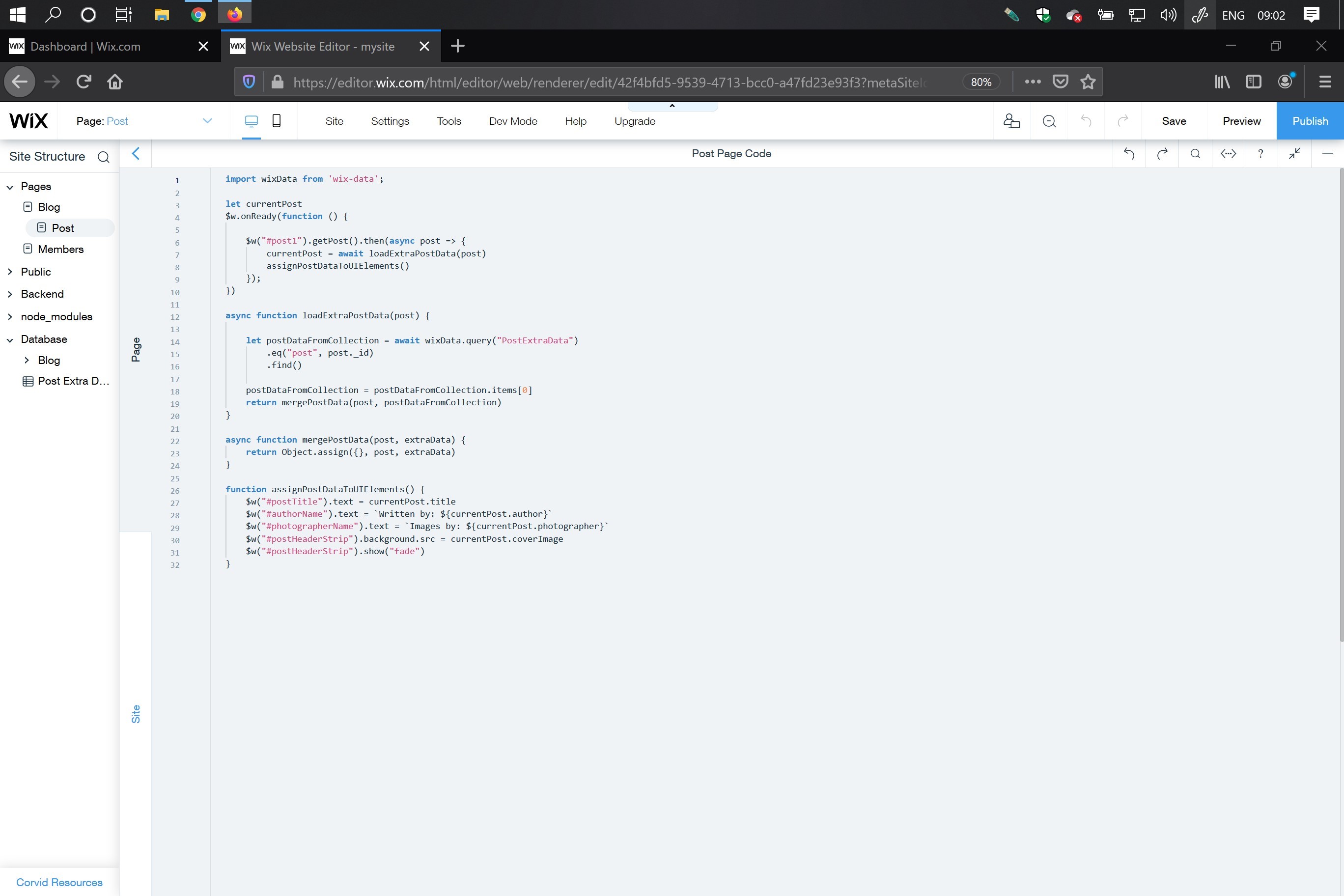Image resolution: width=1344 pixels, height=896 pixels.
Task: Open Corvid Resources link
Action: pos(59,882)
